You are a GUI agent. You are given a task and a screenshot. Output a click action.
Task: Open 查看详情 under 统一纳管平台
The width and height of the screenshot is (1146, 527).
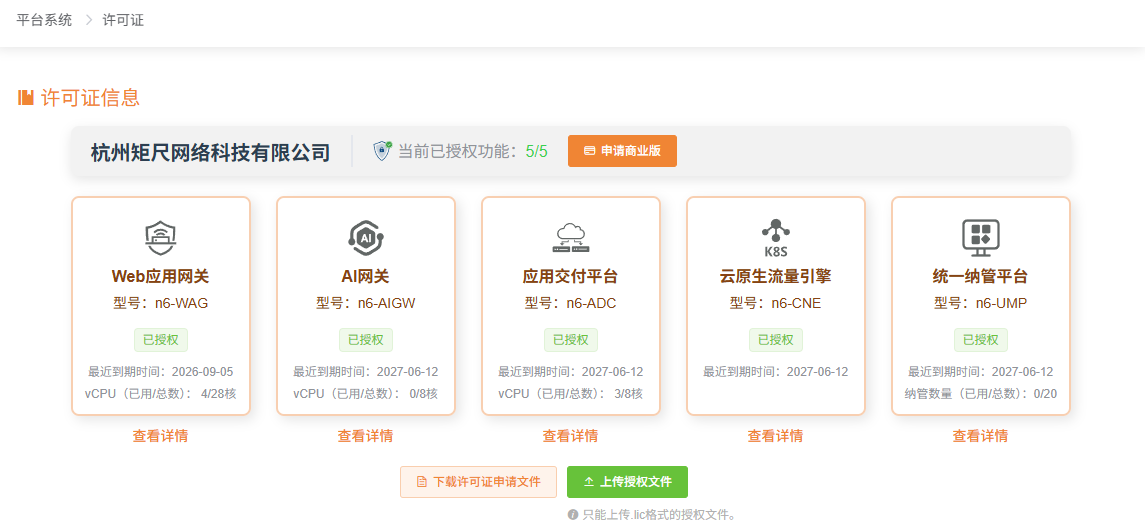[980, 436]
